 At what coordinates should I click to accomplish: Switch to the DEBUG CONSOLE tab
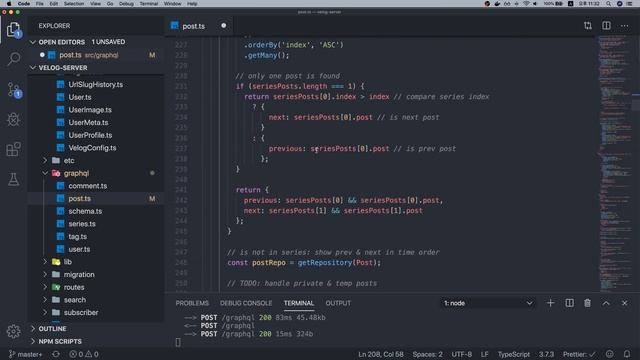click(x=246, y=303)
